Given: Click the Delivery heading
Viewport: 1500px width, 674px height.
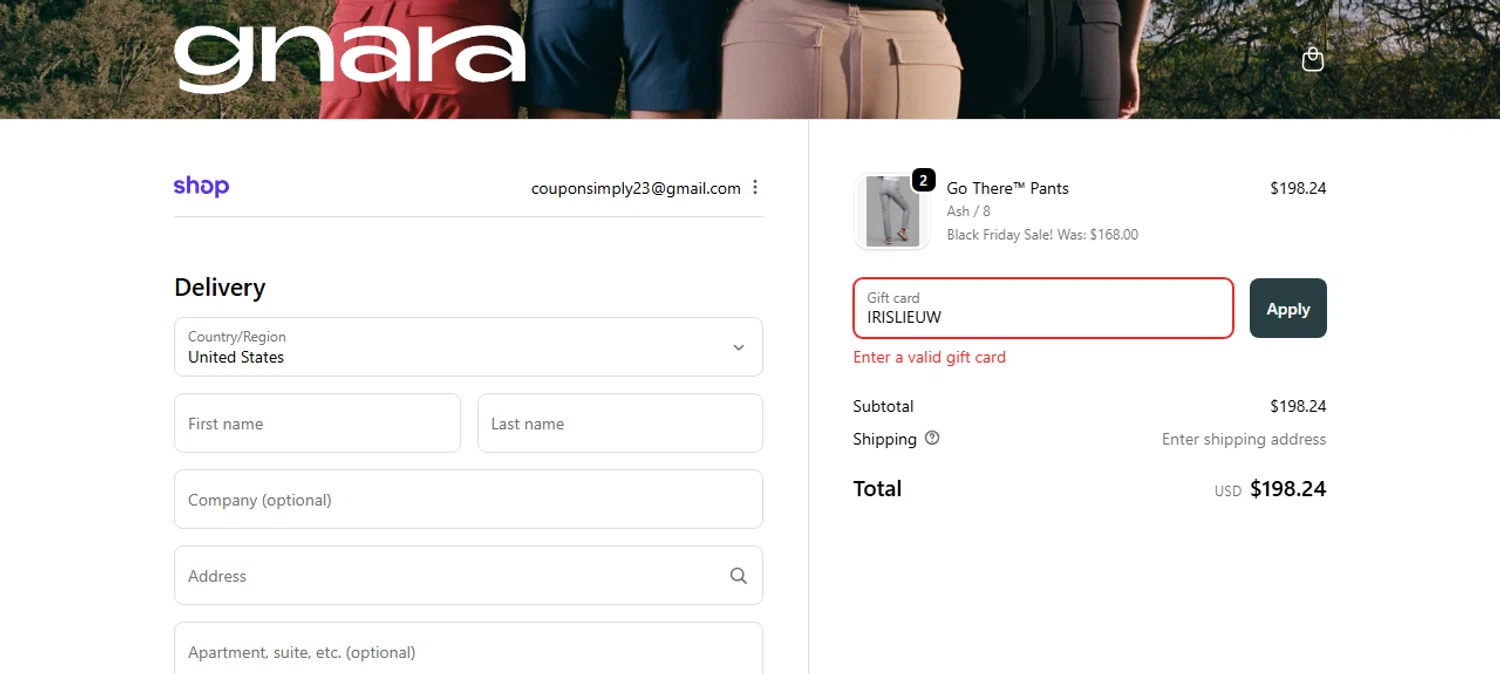Looking at the screenshot, I should (220, 288).
